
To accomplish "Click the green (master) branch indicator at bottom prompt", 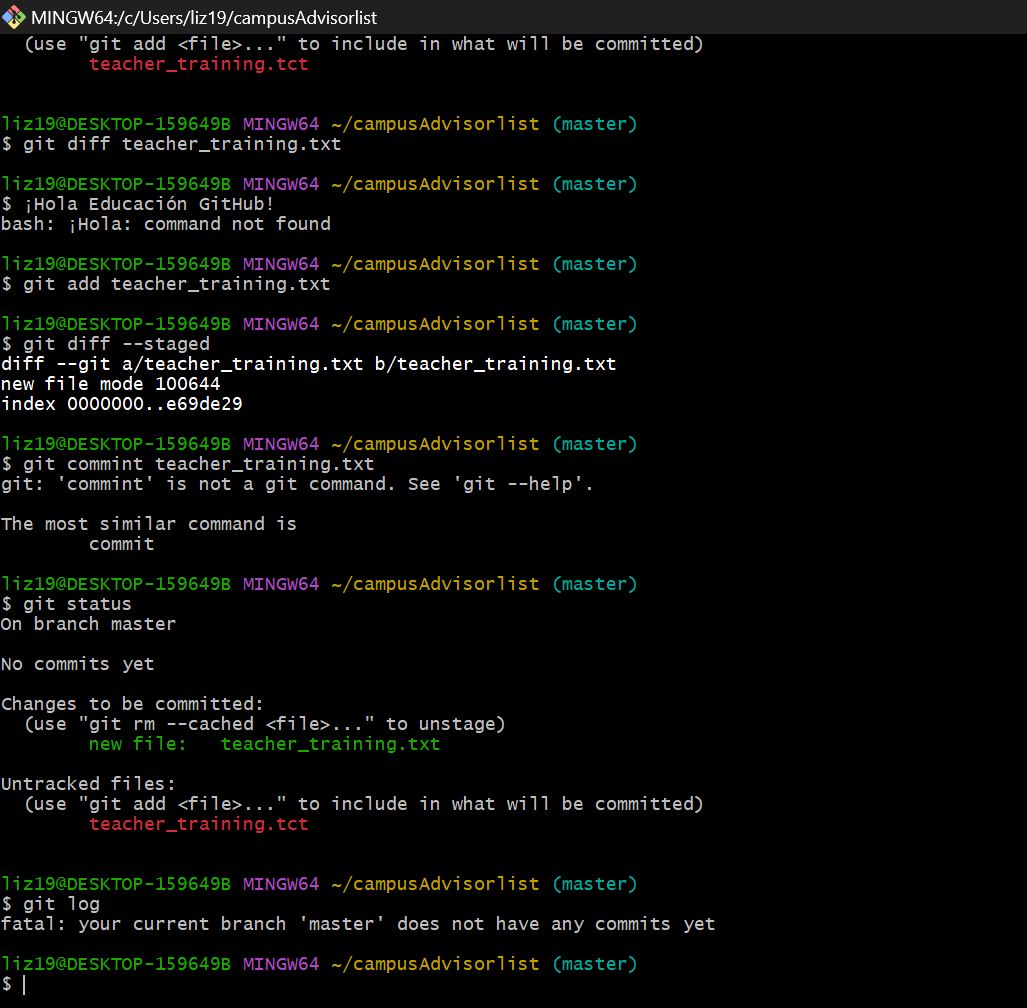I will pos(595,963).
